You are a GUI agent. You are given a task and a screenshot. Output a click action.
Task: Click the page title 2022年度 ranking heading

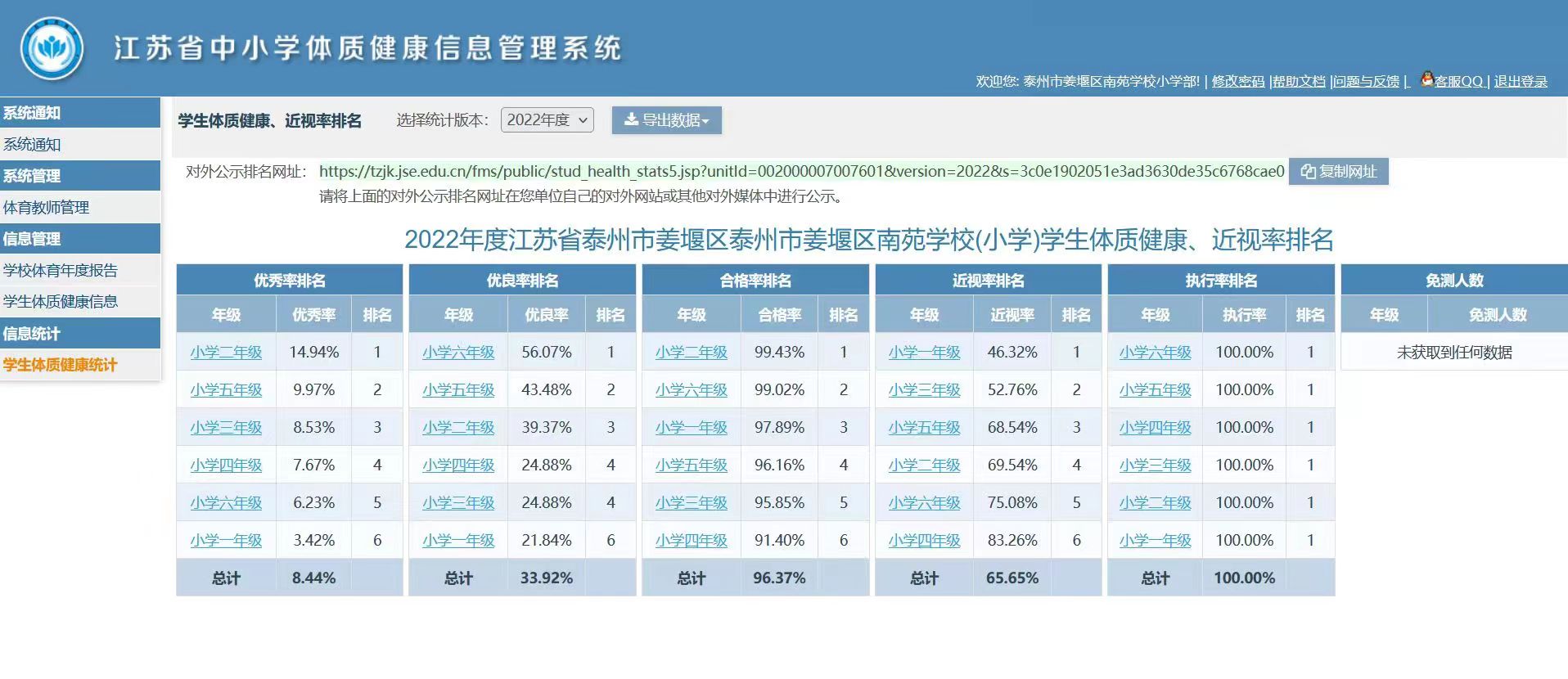[x=869, y=240]
